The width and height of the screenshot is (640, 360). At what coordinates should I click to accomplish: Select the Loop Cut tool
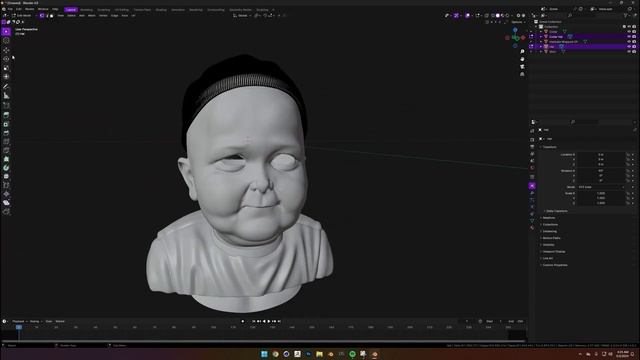[x=6, y=141]
